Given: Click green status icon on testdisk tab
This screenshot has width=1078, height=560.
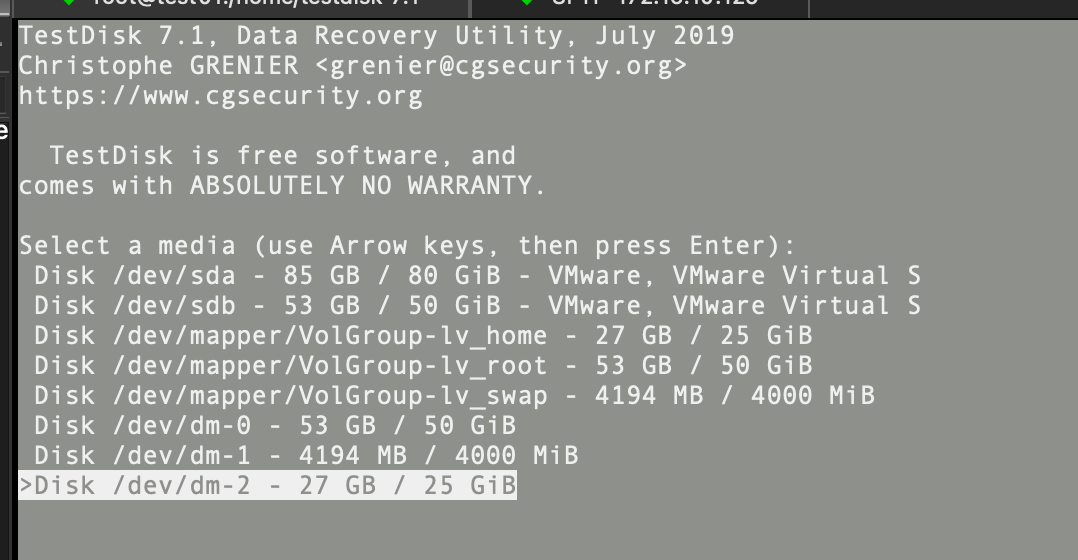Looking at the screenshot, I should (68, 4).
